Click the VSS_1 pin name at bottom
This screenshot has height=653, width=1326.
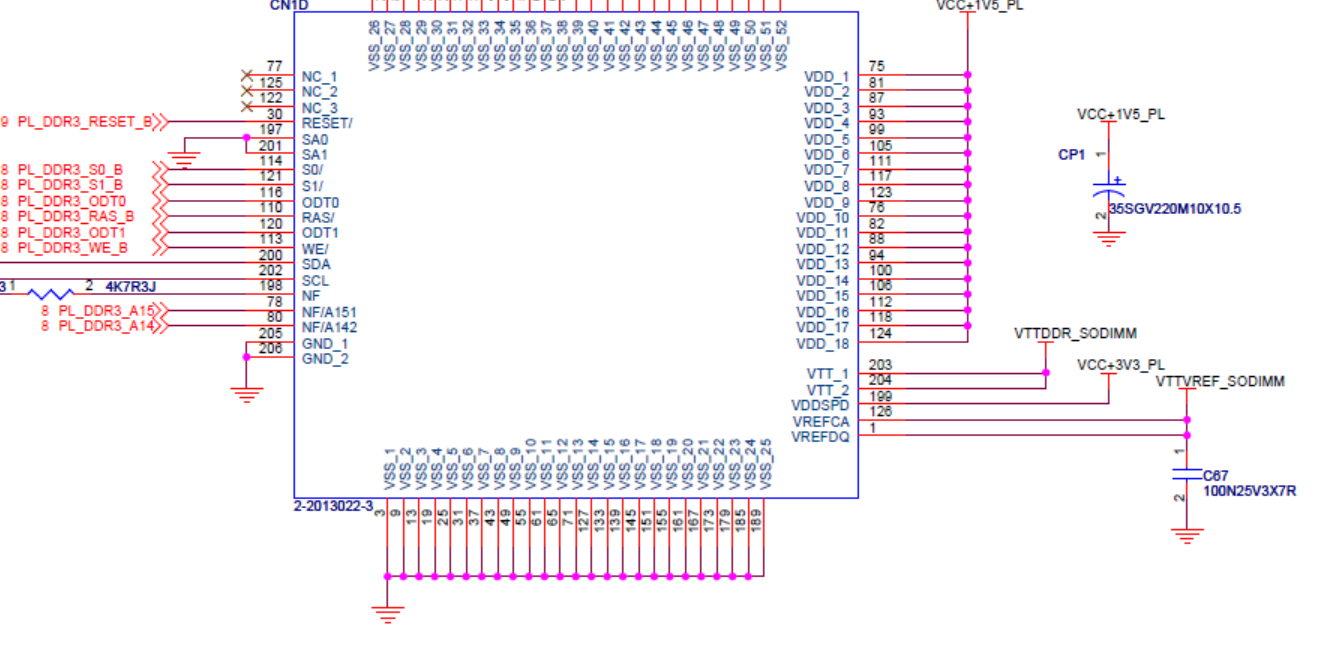coord(389,469)
